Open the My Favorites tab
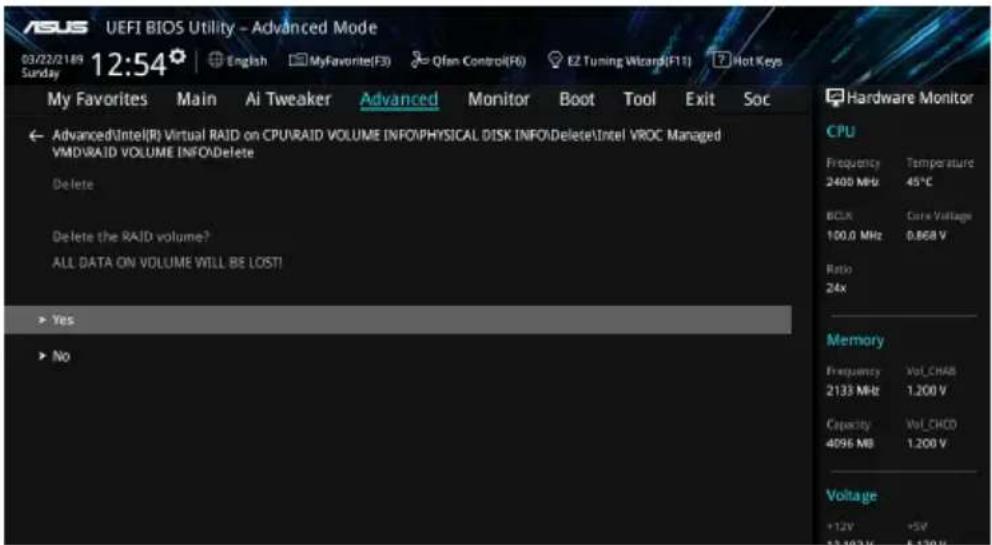 (97, 99)
